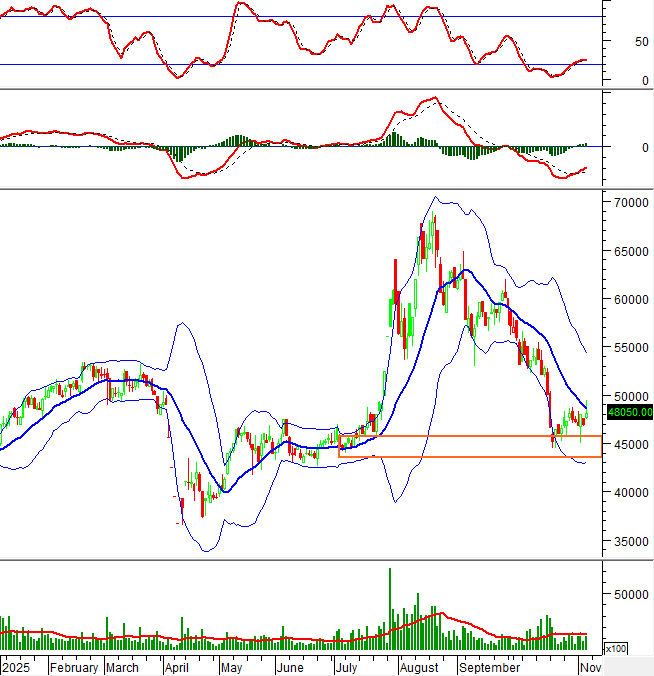Click the x100 volume multiplier label
This screenshot has height=676, width=654.
[x=616, y=648]
